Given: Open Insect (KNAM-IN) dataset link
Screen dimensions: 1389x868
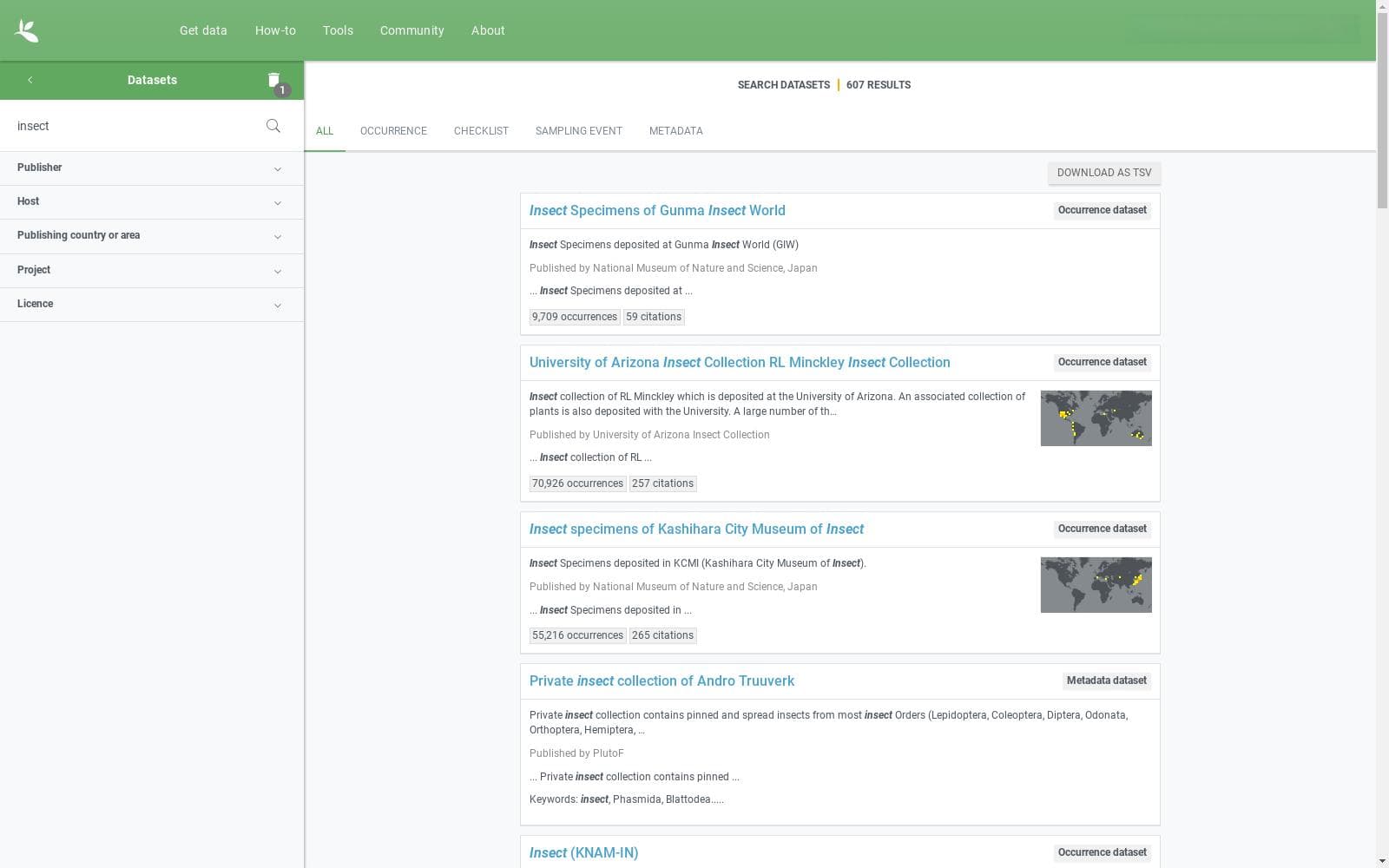Looking at the screenshot, I should click(x=583, y=853).
